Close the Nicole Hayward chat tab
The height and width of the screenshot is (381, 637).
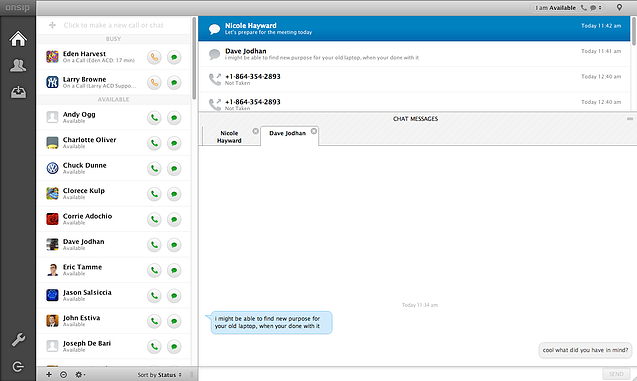click(255, 131)
